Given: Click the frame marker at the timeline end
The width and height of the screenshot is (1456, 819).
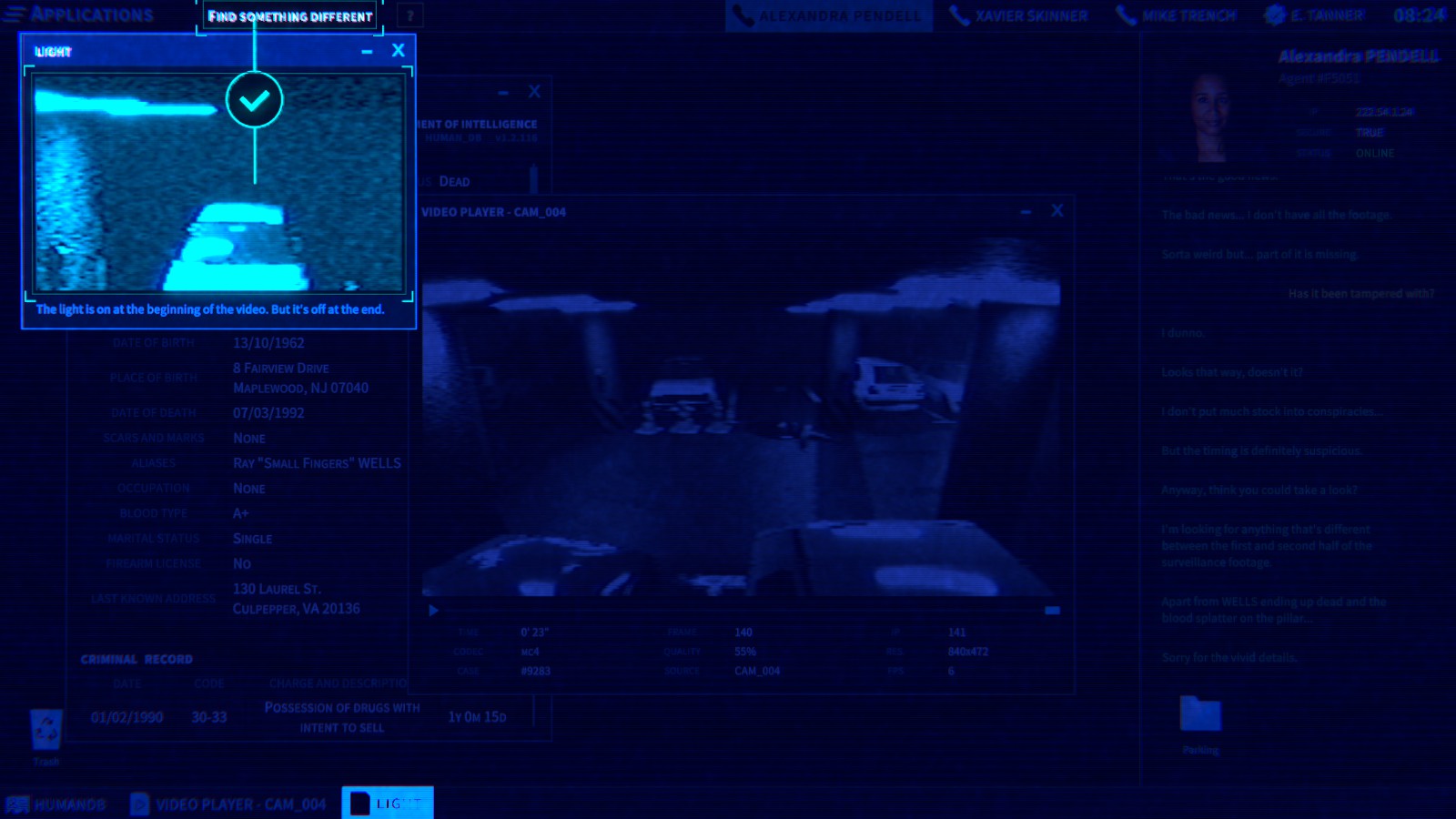Looking at the screenshot, I should click(1054, 611).
